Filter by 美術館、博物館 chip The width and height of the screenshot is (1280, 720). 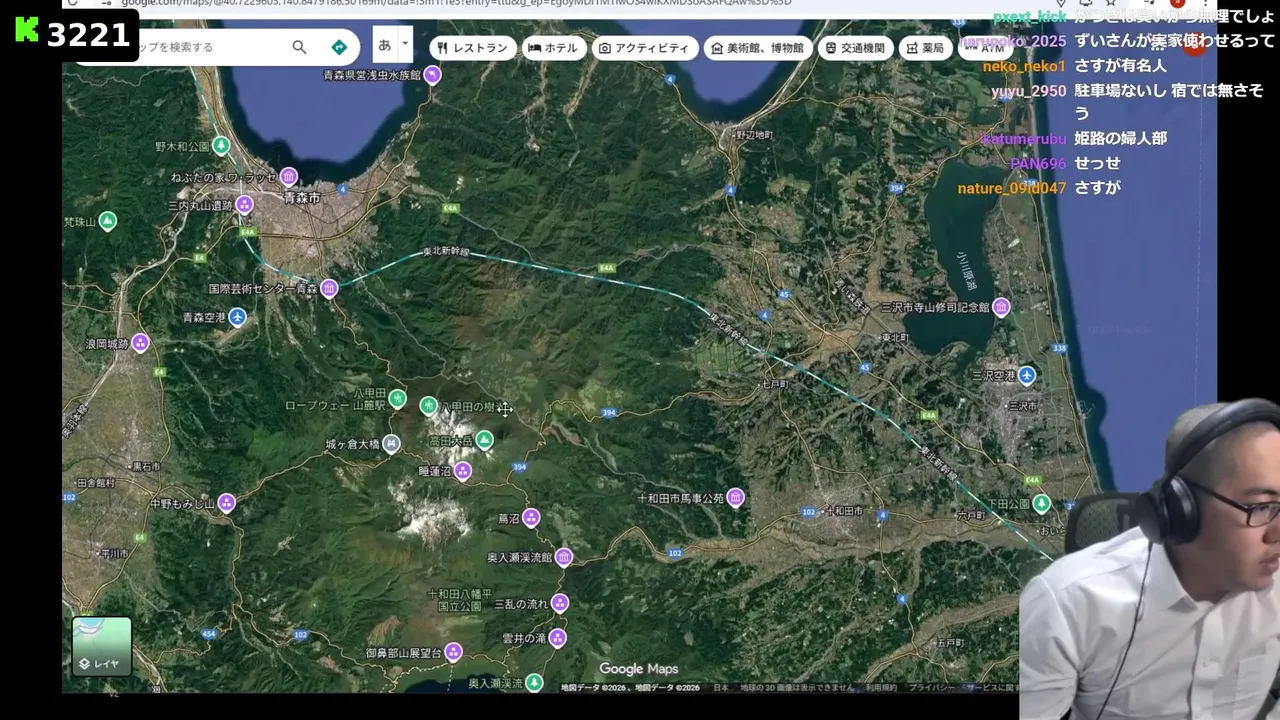757,48
